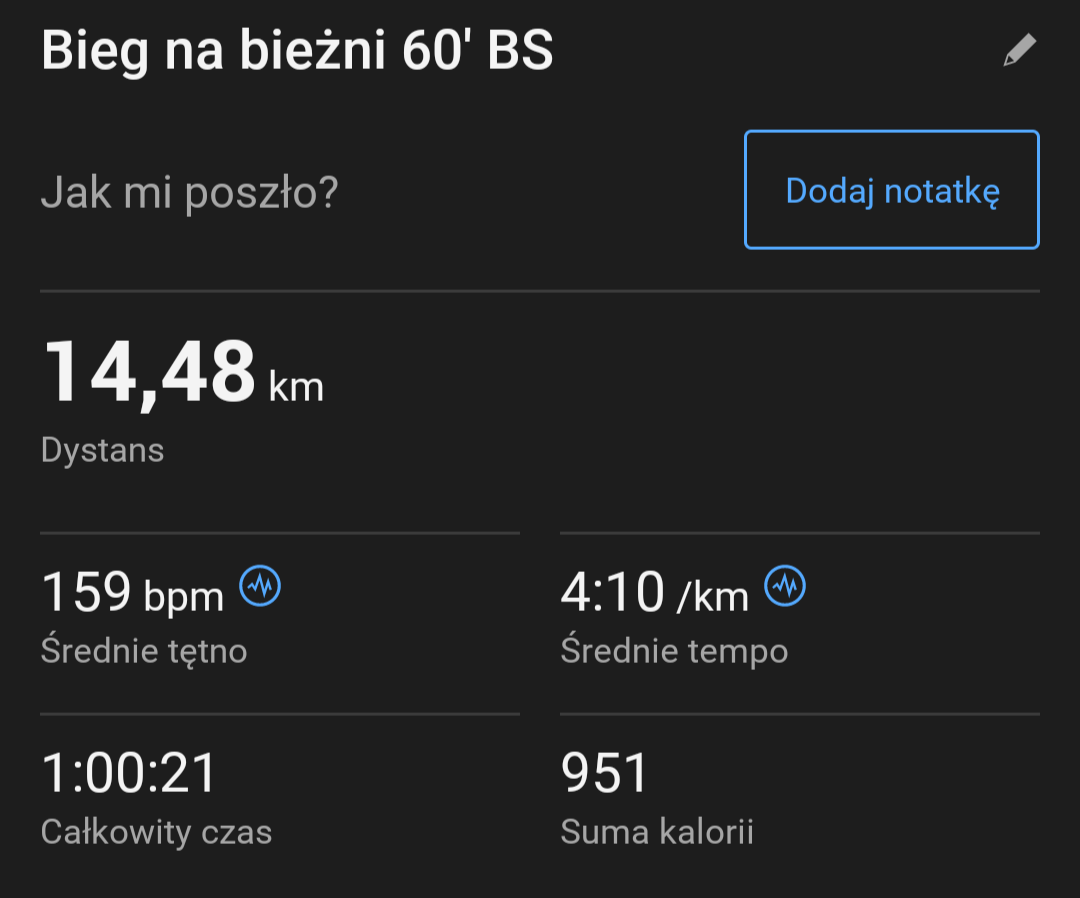This screenshot has width=1080, height=898.
Task: Select the activity title Bieg na bieżni 60' BS
Action: tap(297, 52)
